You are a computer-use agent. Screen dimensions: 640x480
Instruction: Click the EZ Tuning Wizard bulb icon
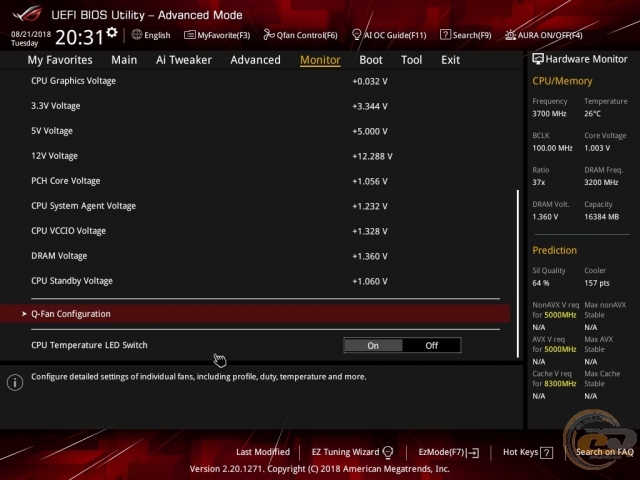click(388, 452)
